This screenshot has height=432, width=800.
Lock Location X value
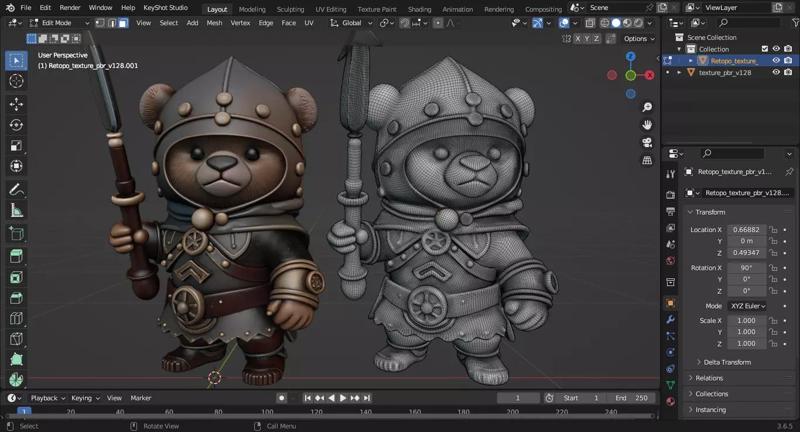(x=773, y=230)
